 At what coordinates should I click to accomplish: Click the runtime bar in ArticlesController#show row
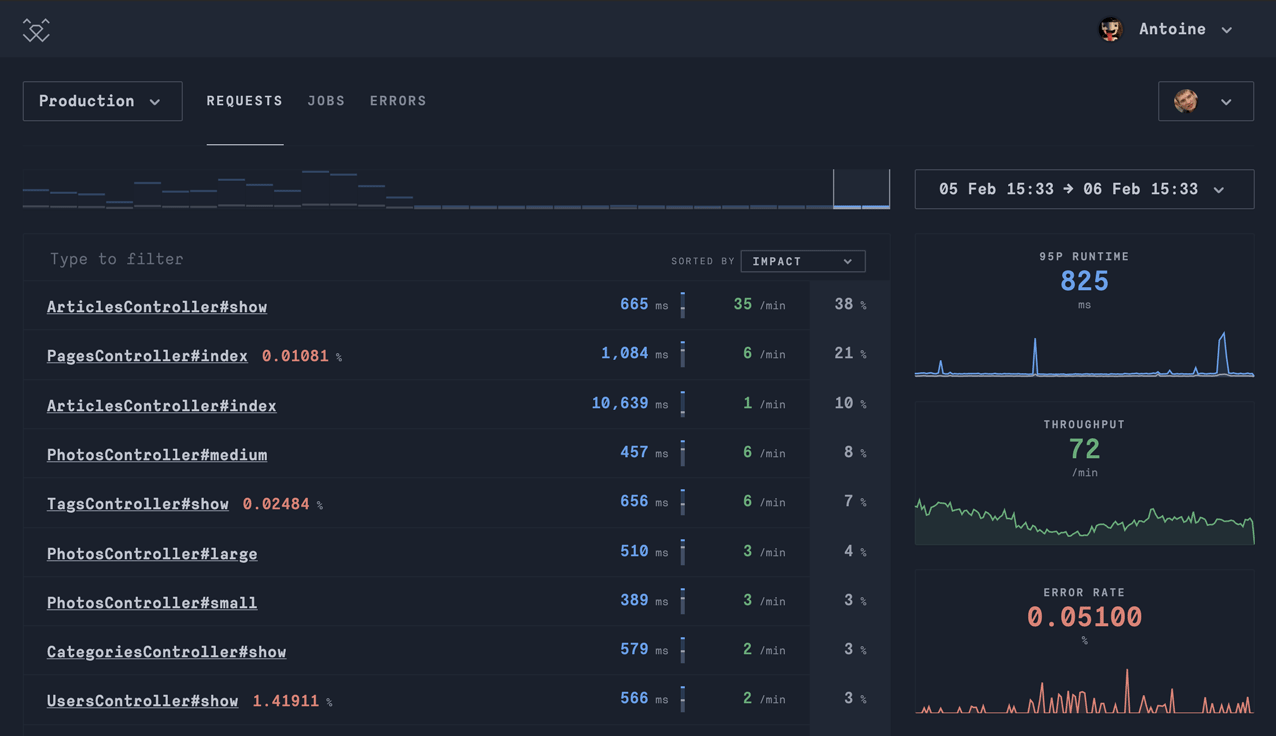coord(683,305)
